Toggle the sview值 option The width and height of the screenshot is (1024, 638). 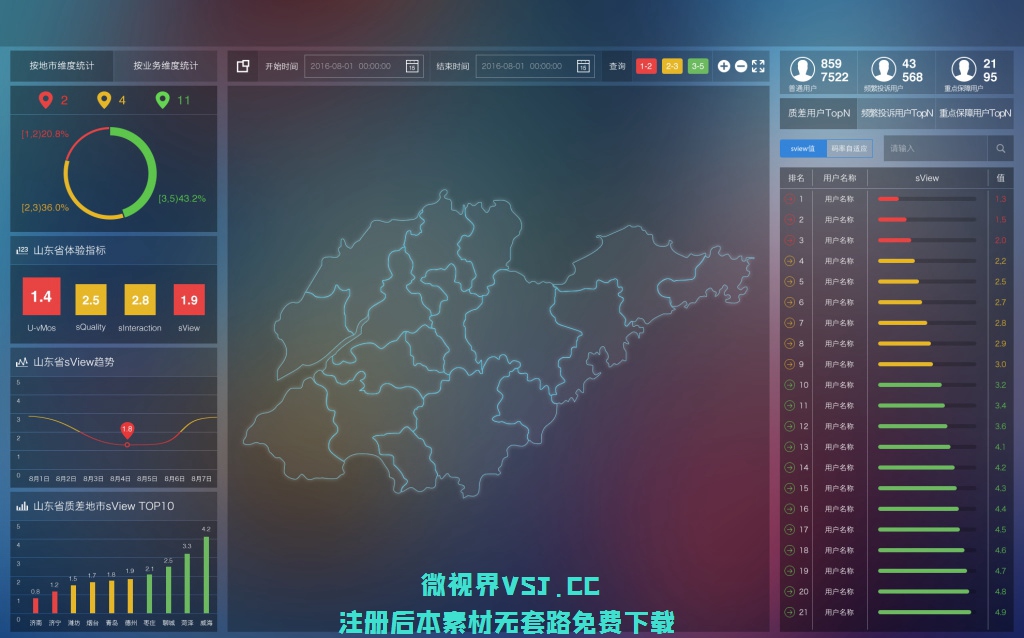pos(803,149)
